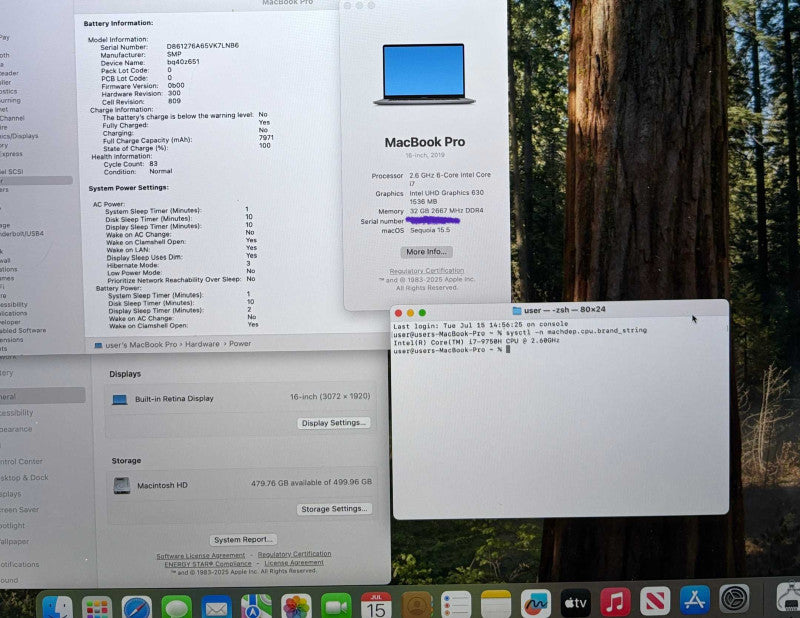
Task: Click the Macintosh HD drive icon
Action: [x=121, y=485]
